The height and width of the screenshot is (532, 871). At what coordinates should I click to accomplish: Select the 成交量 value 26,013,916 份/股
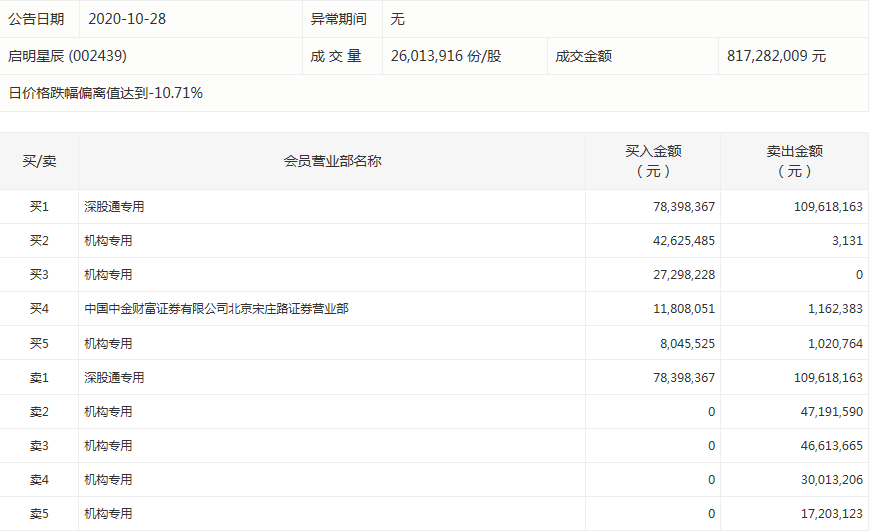point(446,56)
